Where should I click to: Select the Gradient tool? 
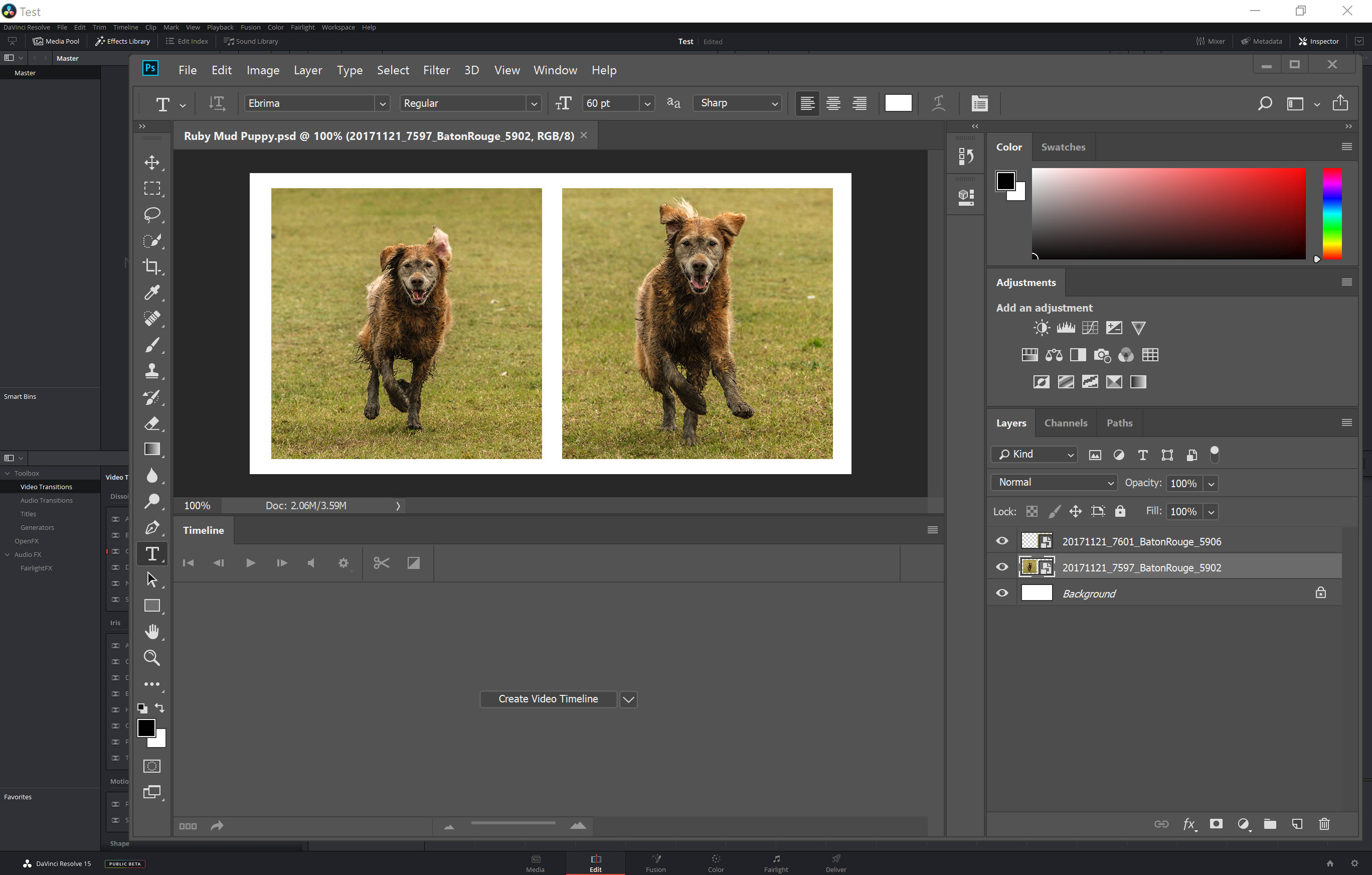(151, 449)
